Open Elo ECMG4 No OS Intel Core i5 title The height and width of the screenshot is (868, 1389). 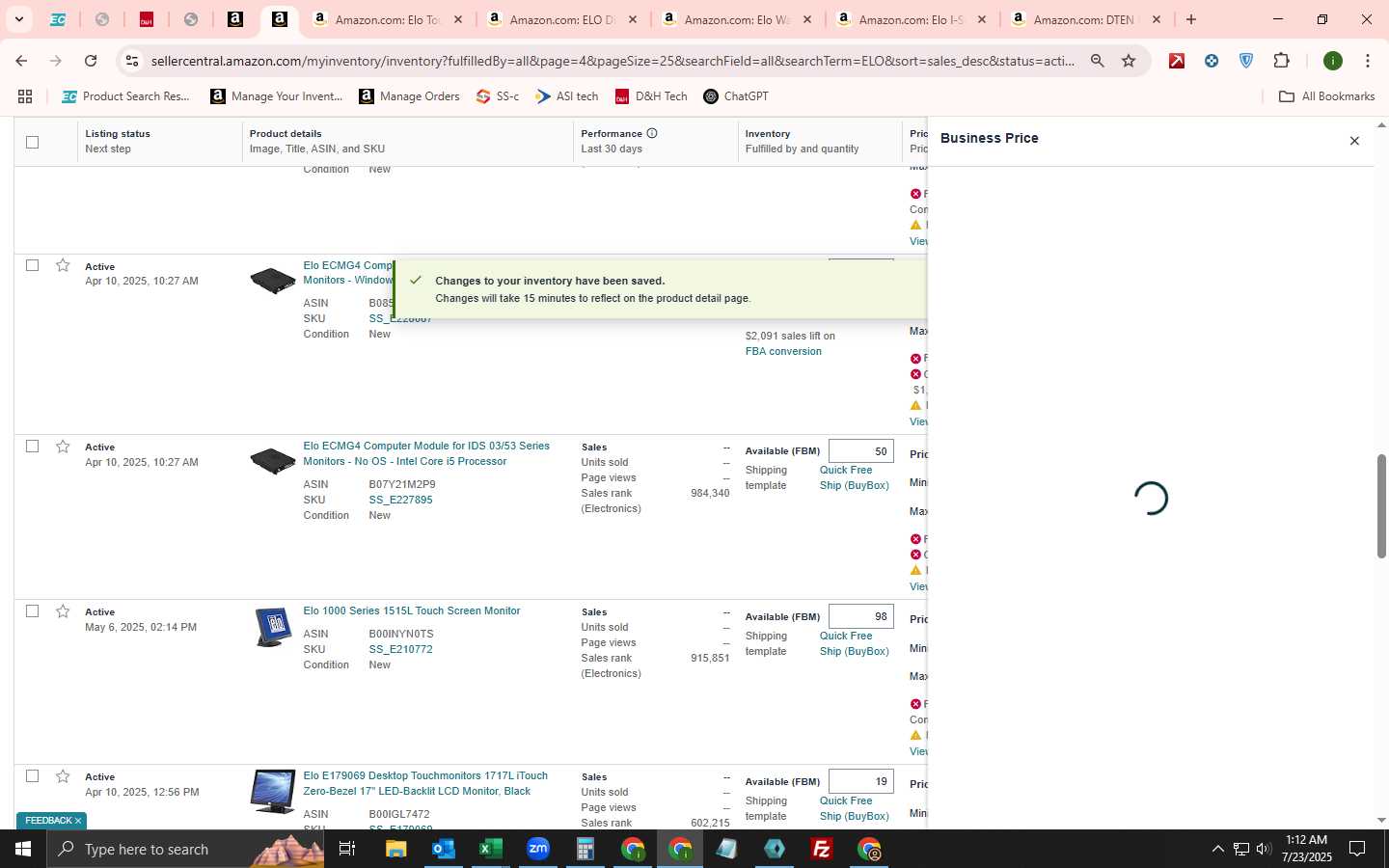point(426,453)
